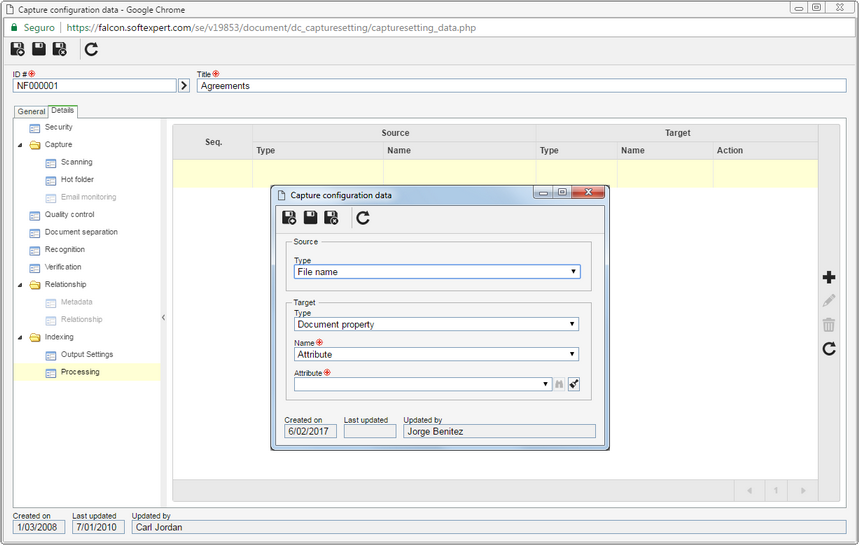Click the dialog Updated by field Jorge Benitez

click(x=499, y=431)
